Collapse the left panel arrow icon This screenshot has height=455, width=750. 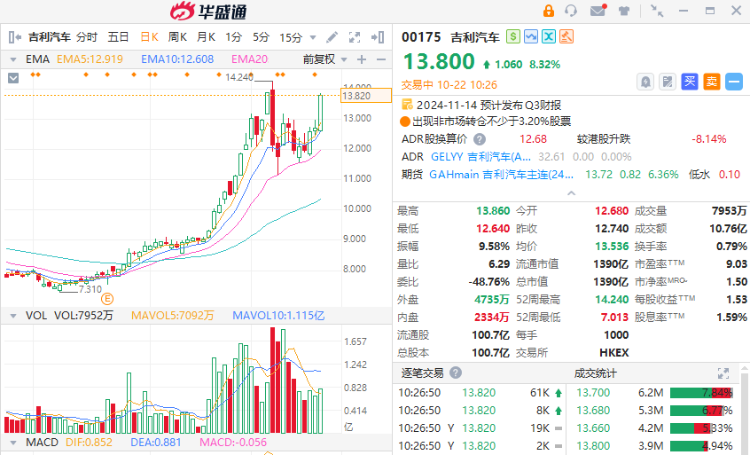tap(15, 37)
